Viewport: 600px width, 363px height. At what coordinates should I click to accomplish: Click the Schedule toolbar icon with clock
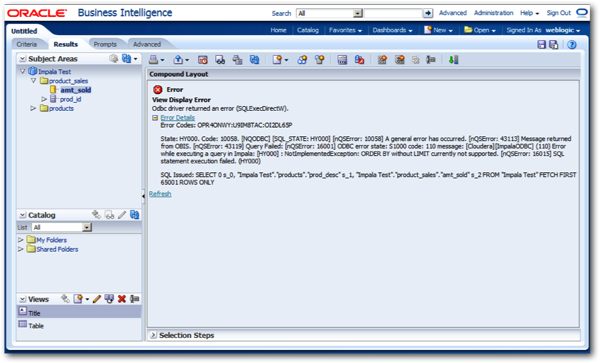coord(203,60)
